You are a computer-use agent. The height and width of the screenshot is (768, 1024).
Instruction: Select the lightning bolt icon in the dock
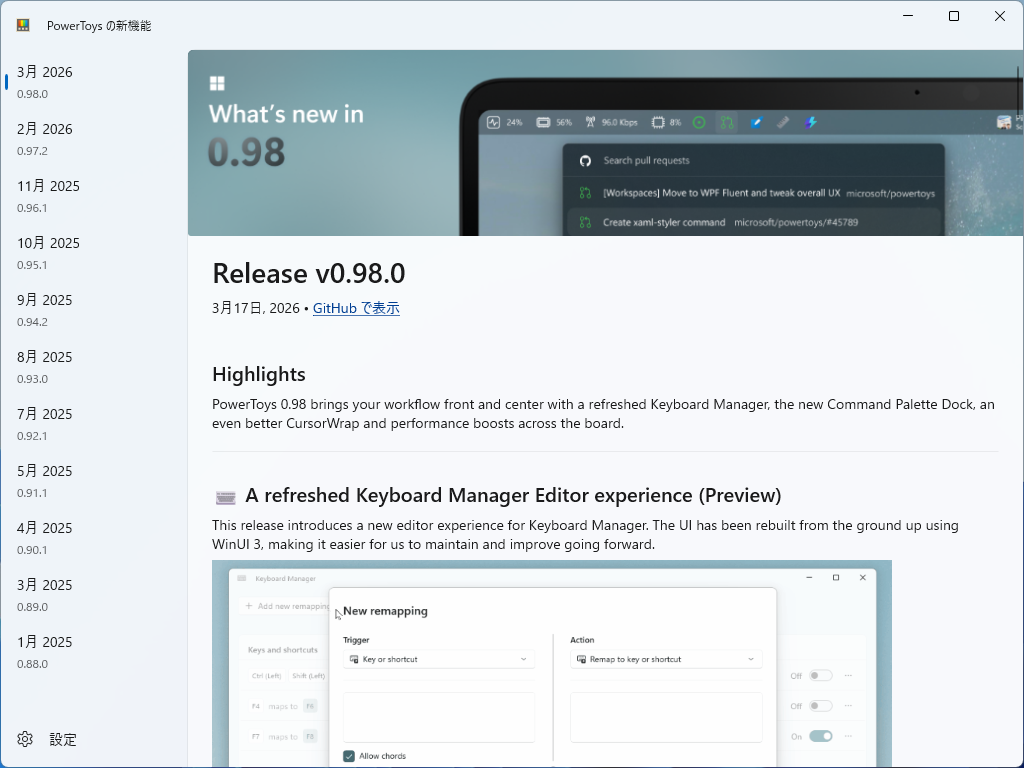click(x=810, y=122)
